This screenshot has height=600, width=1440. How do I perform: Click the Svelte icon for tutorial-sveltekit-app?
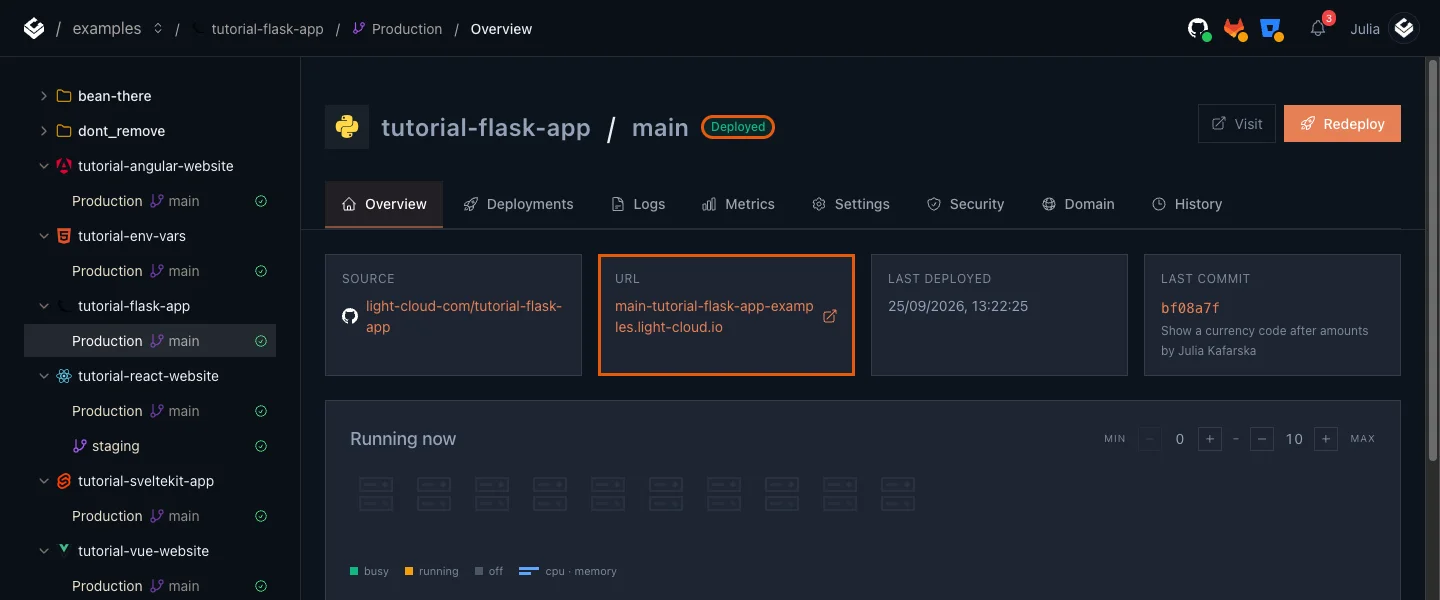tap(64, 481)
